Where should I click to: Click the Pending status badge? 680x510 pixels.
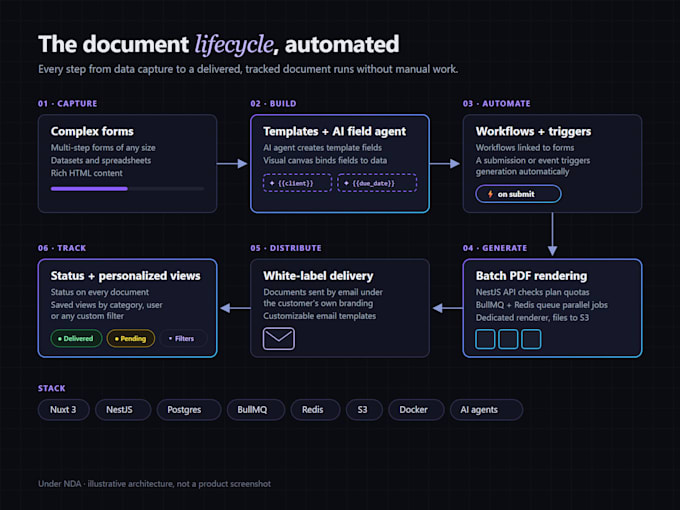point(131,339)
